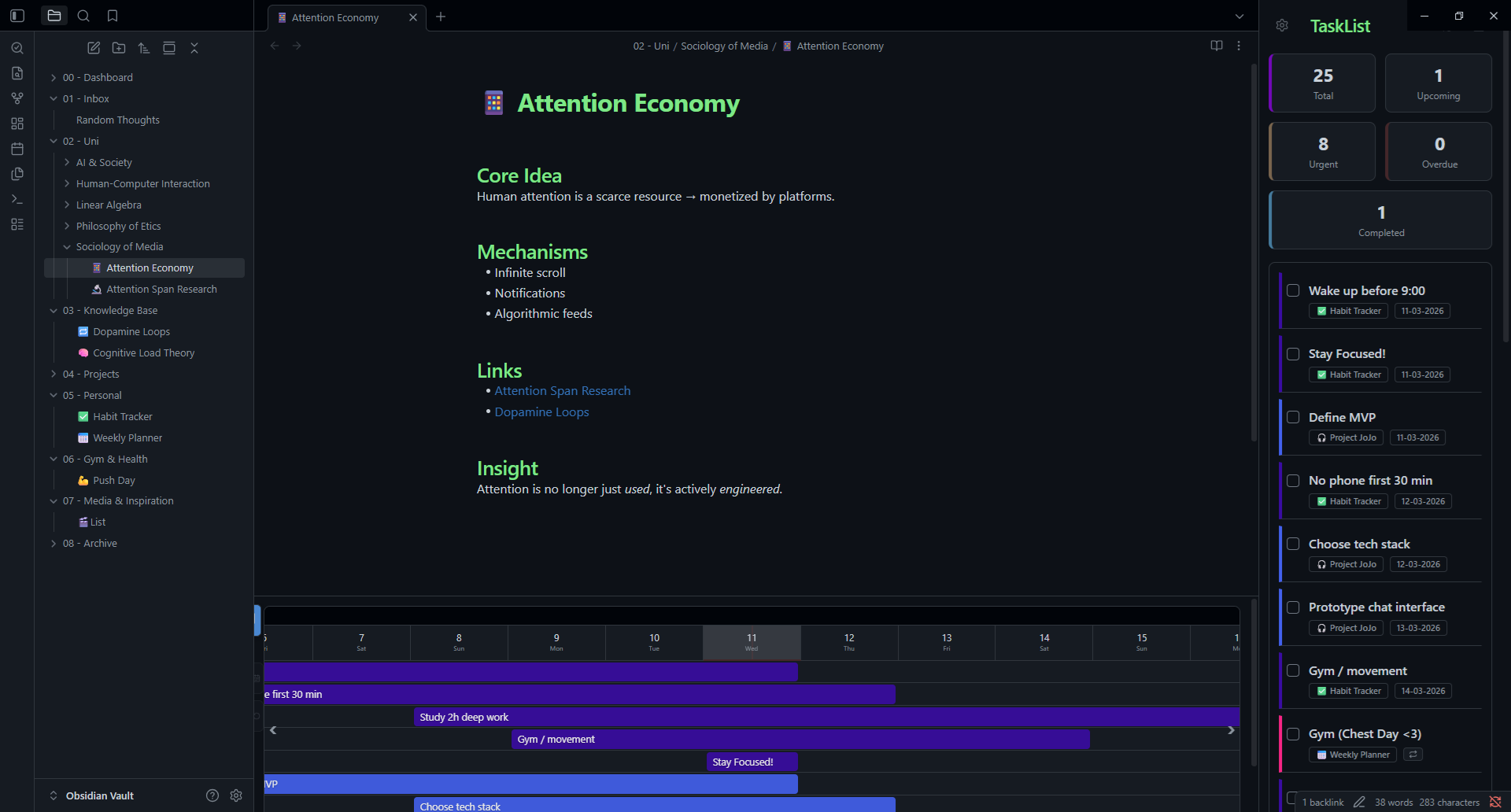Collapse the Sociology of Media folder
Viewport: 1511px width, 812px height.
click(x=67, y=247)
